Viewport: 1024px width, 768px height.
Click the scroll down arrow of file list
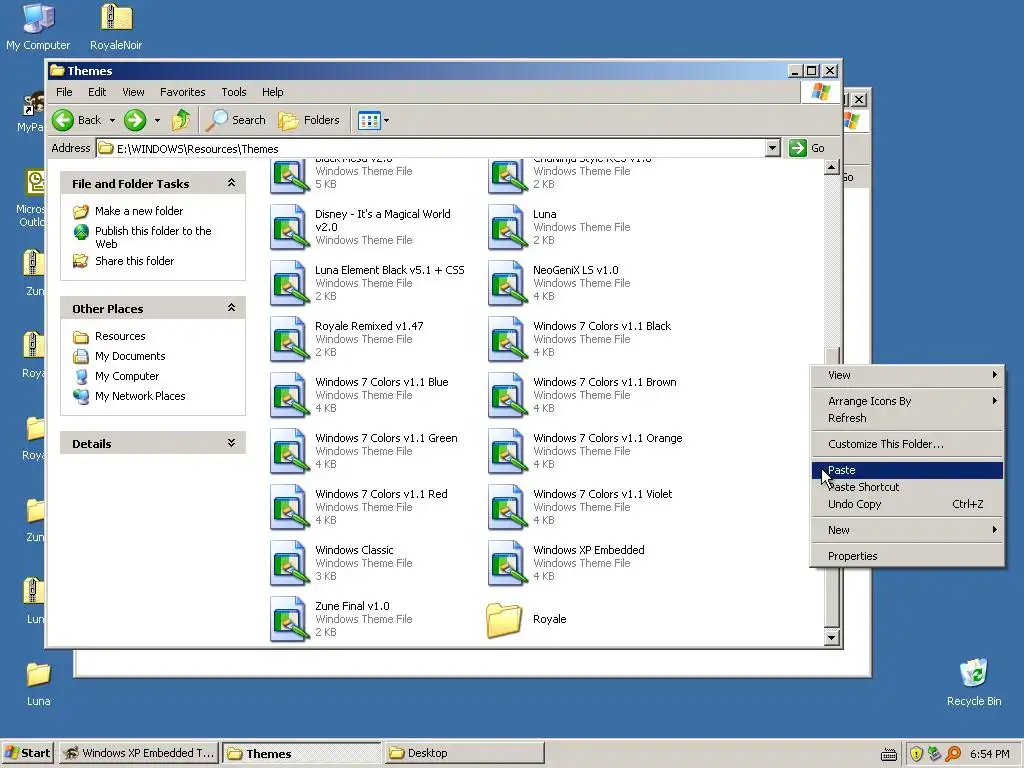coord(831,637)
